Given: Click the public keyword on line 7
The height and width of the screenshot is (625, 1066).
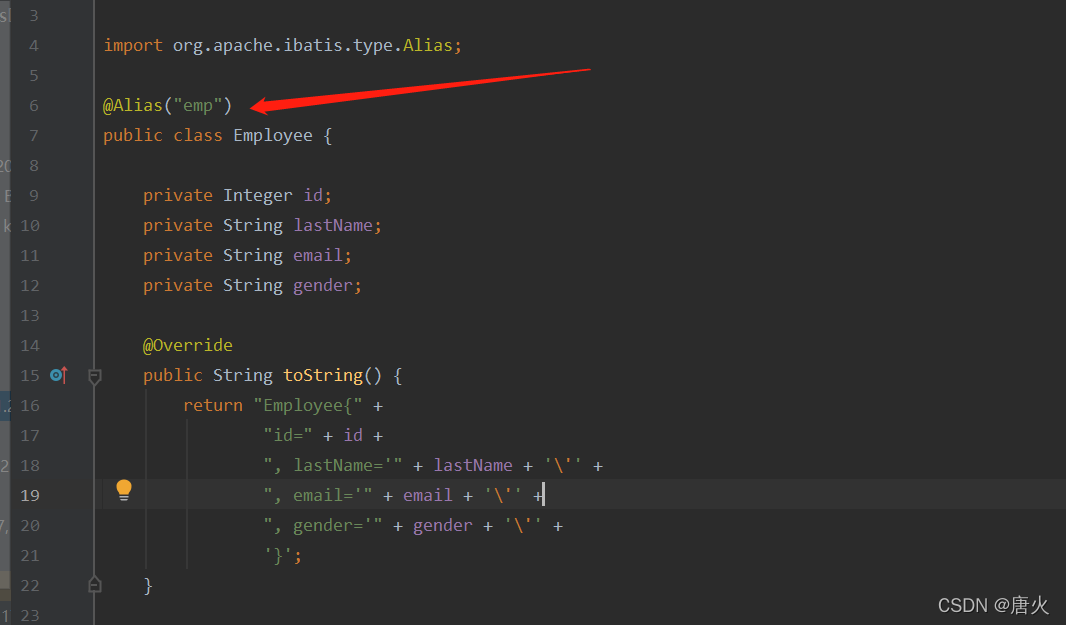Looking at the screenshot, I should (x=133, y=135).
